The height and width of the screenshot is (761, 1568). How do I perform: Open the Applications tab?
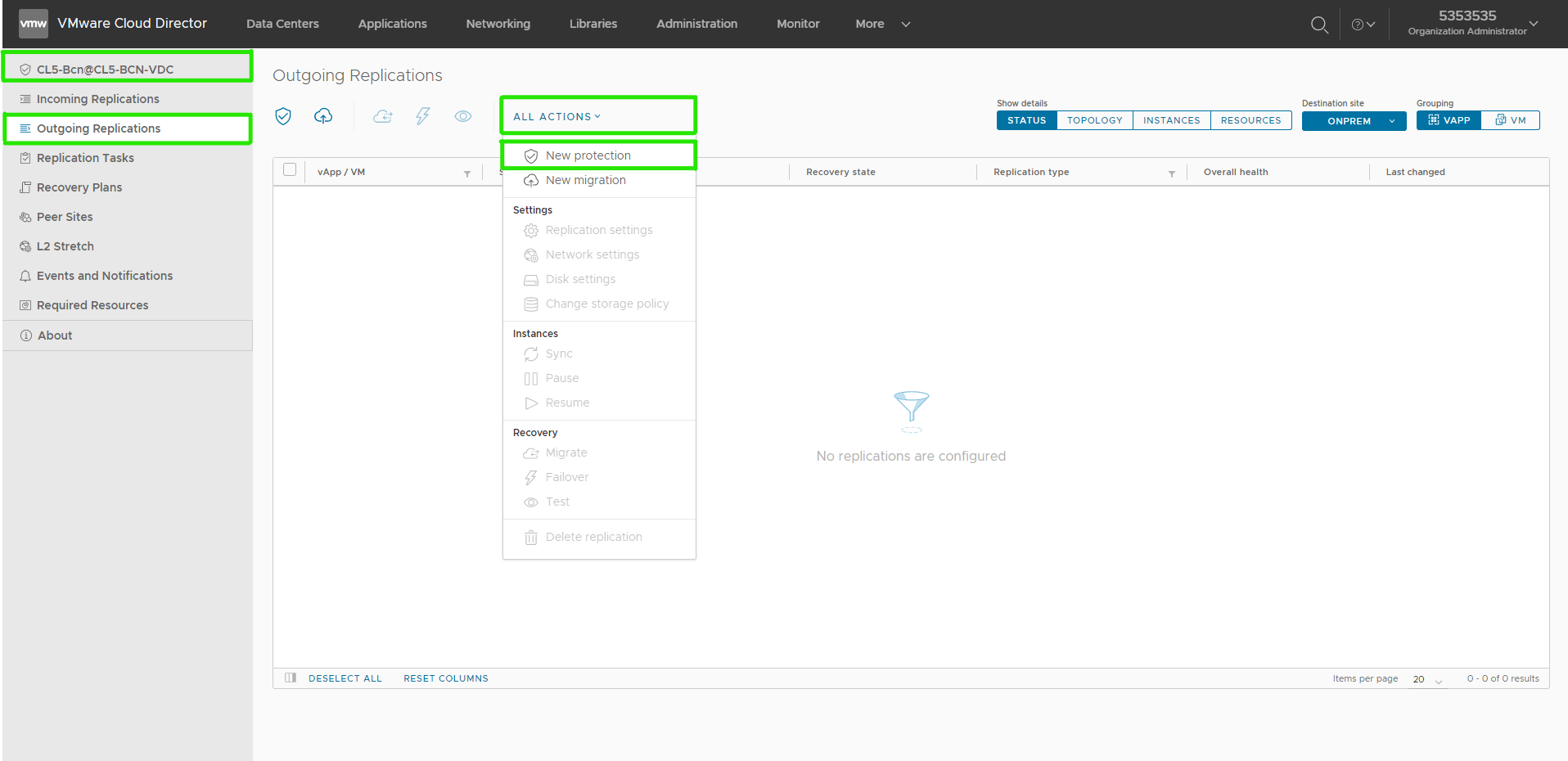(x=392, y=24)
